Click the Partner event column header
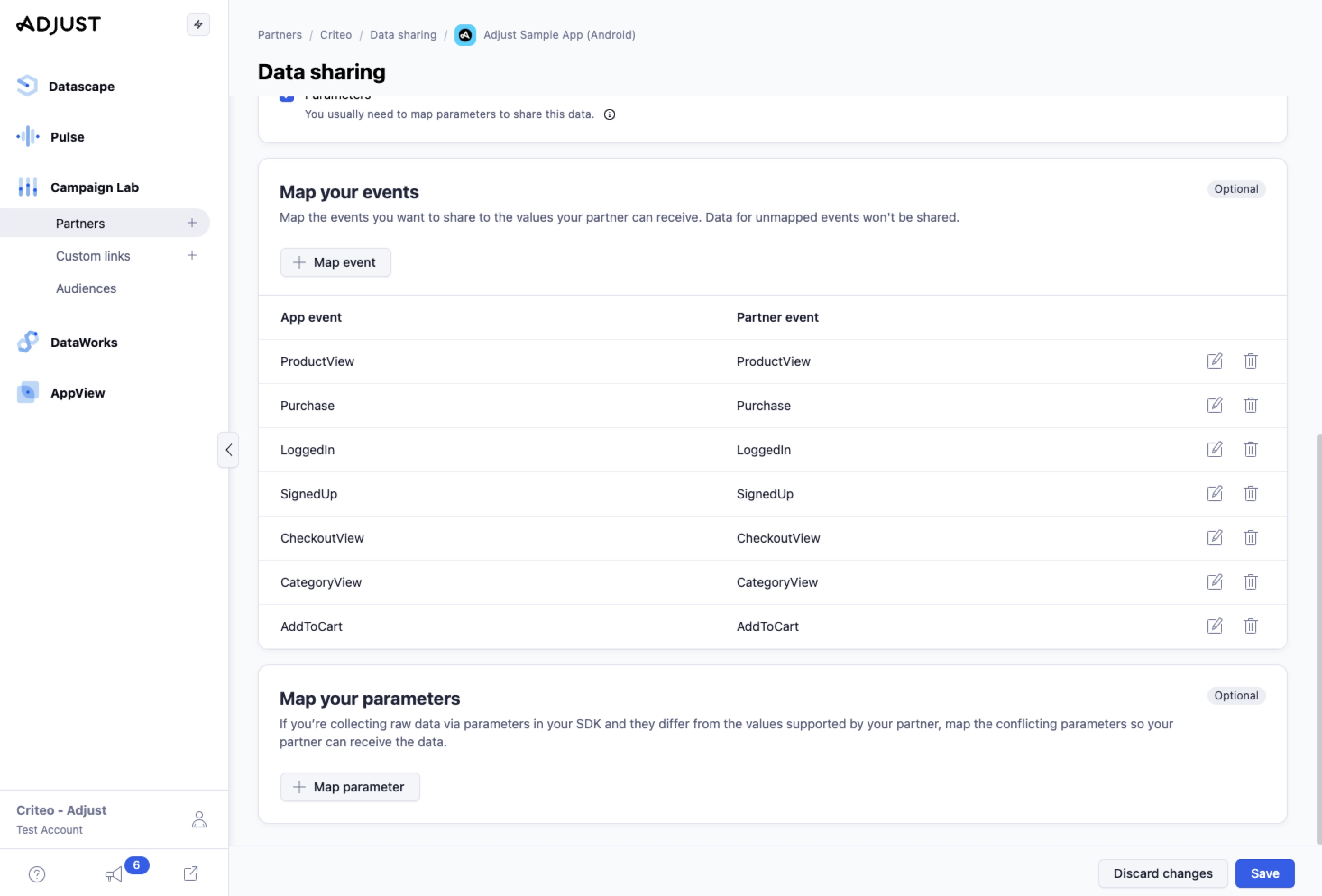 [x=777, y=317]
